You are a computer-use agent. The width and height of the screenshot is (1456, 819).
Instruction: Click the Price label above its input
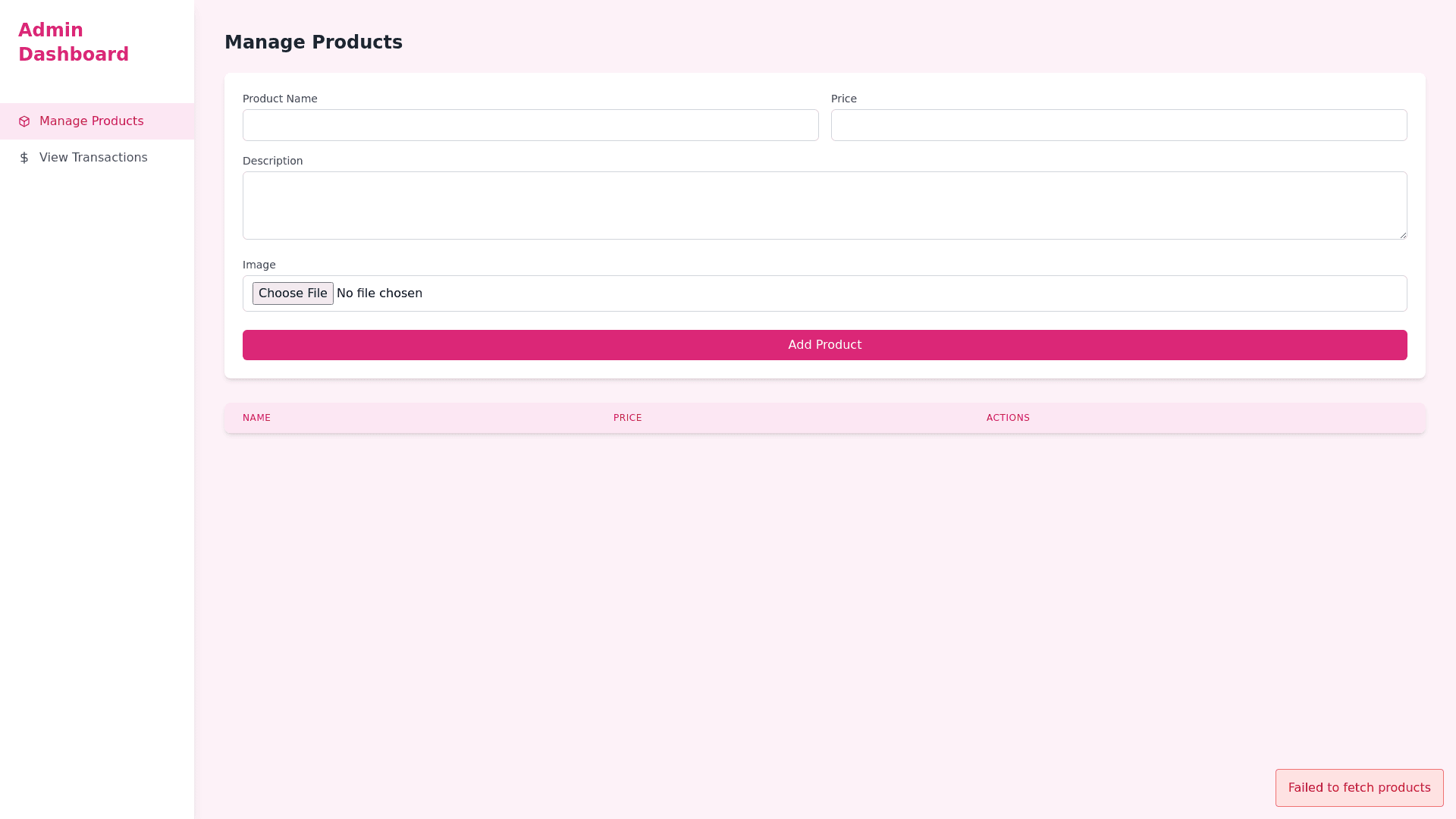(x=843, y=99)
